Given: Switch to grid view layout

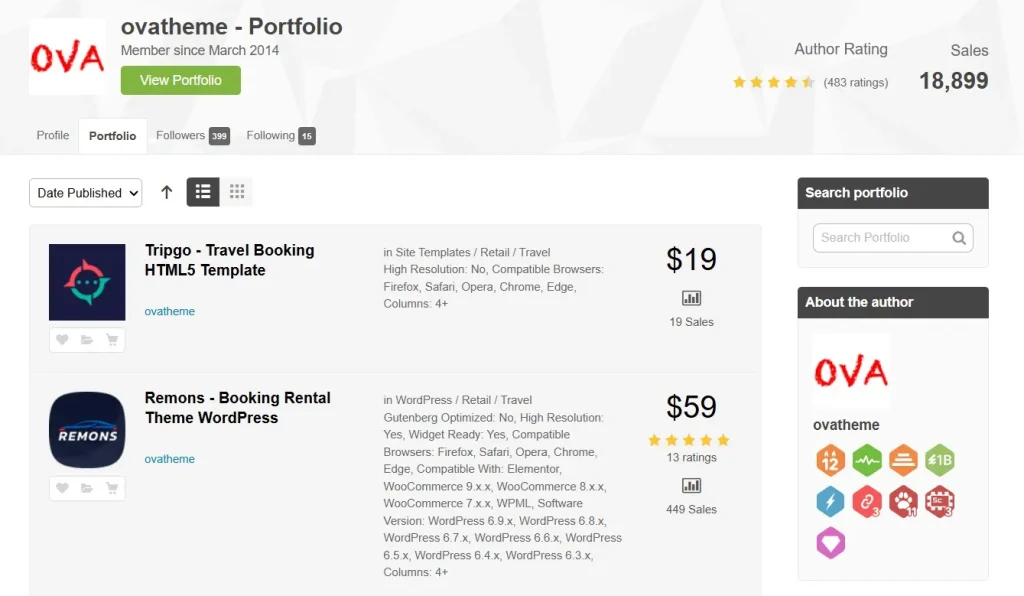Looking at the screenshot, I should click(x=236, y=192).
